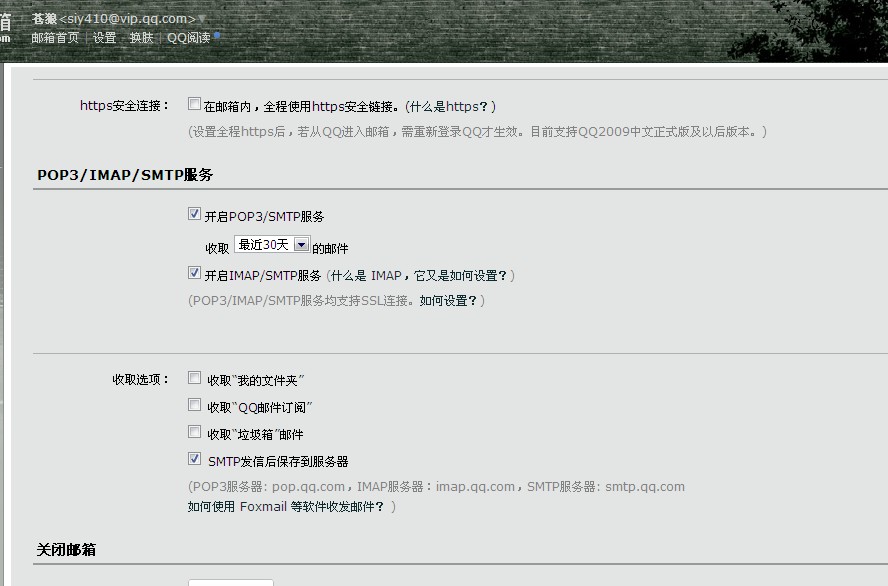The height and width of the screenshot is (586, 888).
Task: Check 收取“QQ邮件订阅” option
Action: [194, 405]
